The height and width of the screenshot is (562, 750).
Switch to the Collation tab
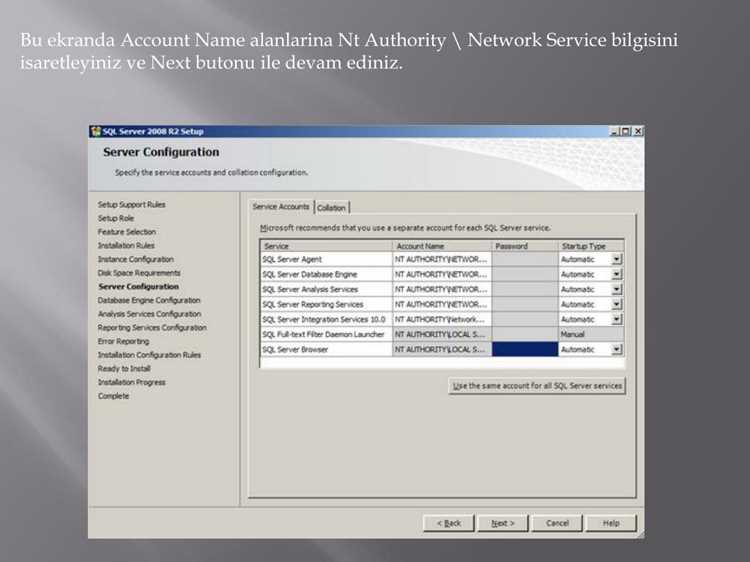[x=331, y=208]
